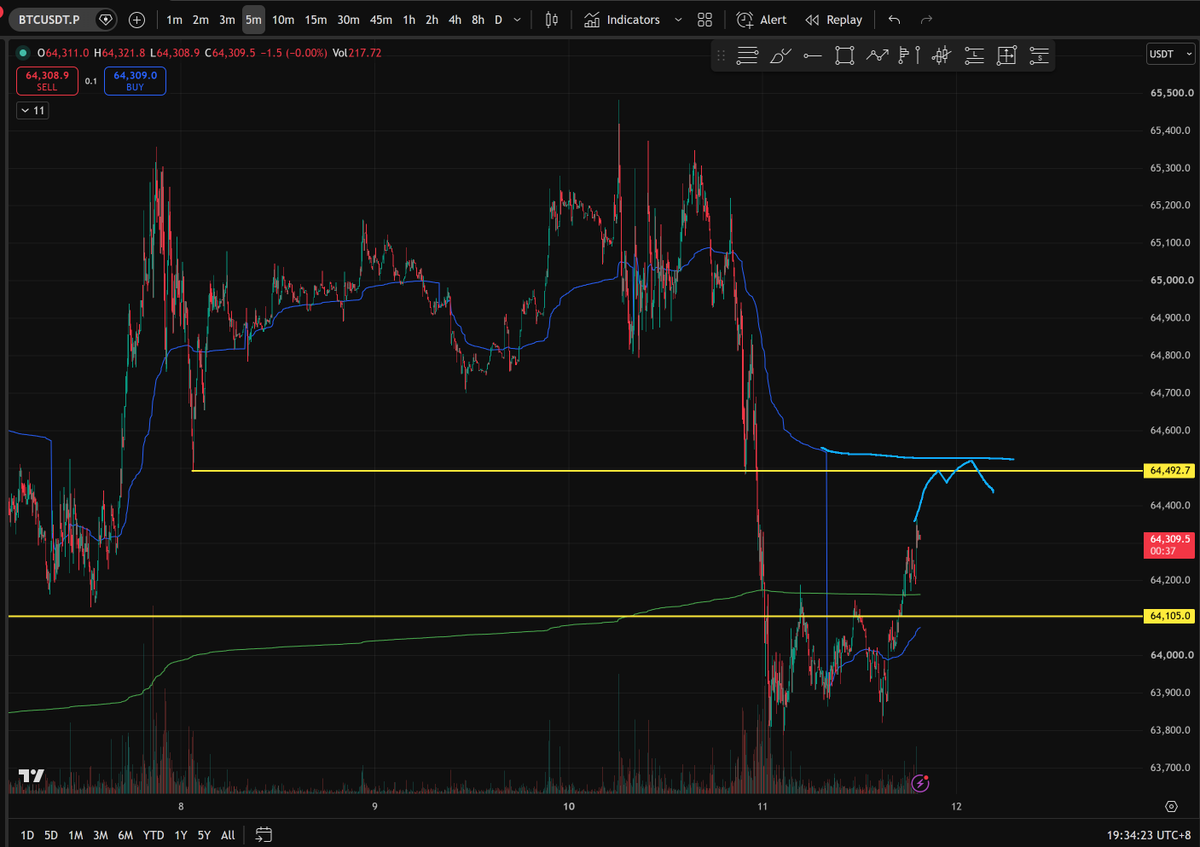Image resolution: width=1200 pixels, height=847 pixels.
Task: Click the 64,492.7 yellow price label
Action: [1168, 470]
